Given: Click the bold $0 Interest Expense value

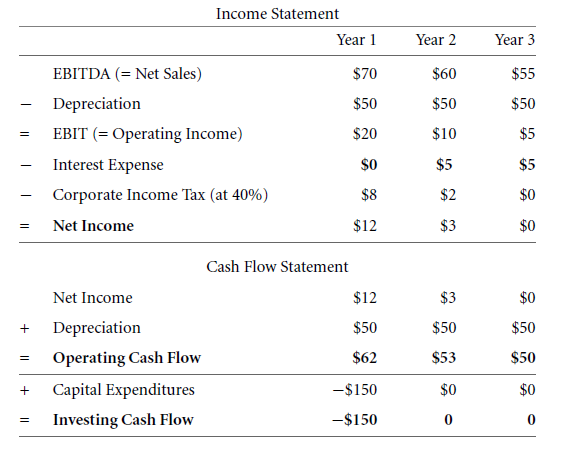Looking at the screenshot, I should tap(369, 165).
